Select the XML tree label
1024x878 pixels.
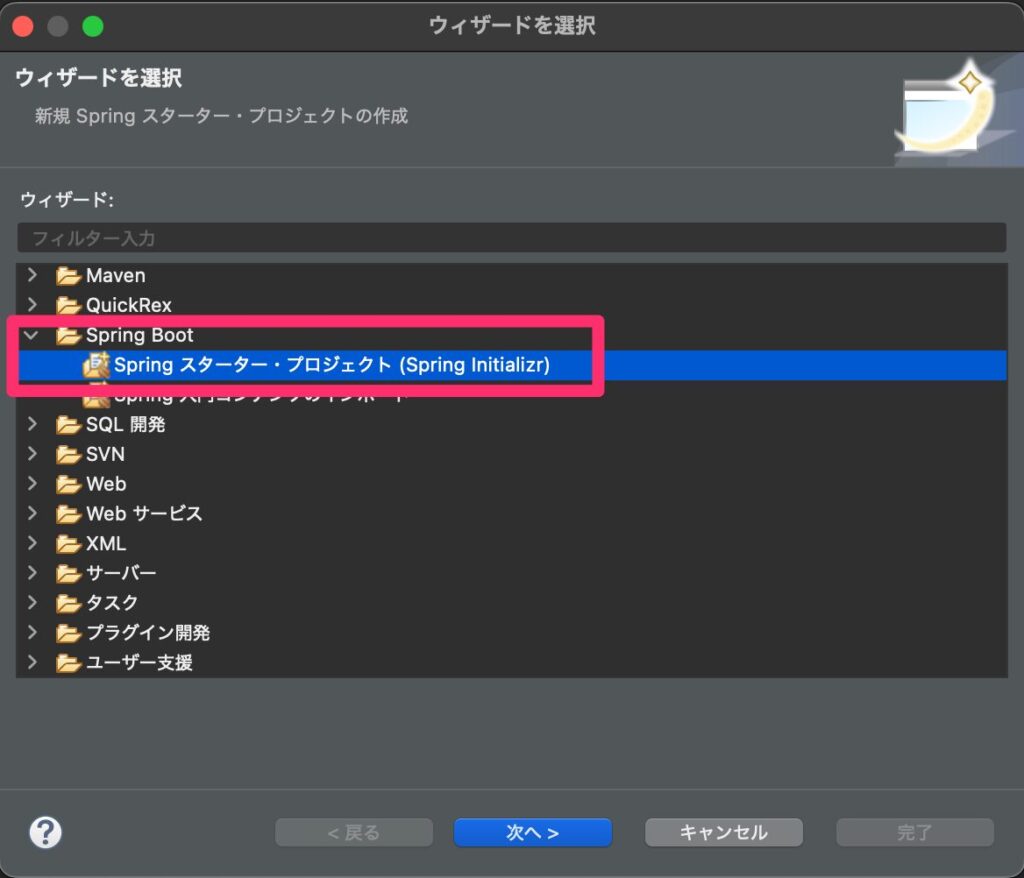click(x=106, y=544)
